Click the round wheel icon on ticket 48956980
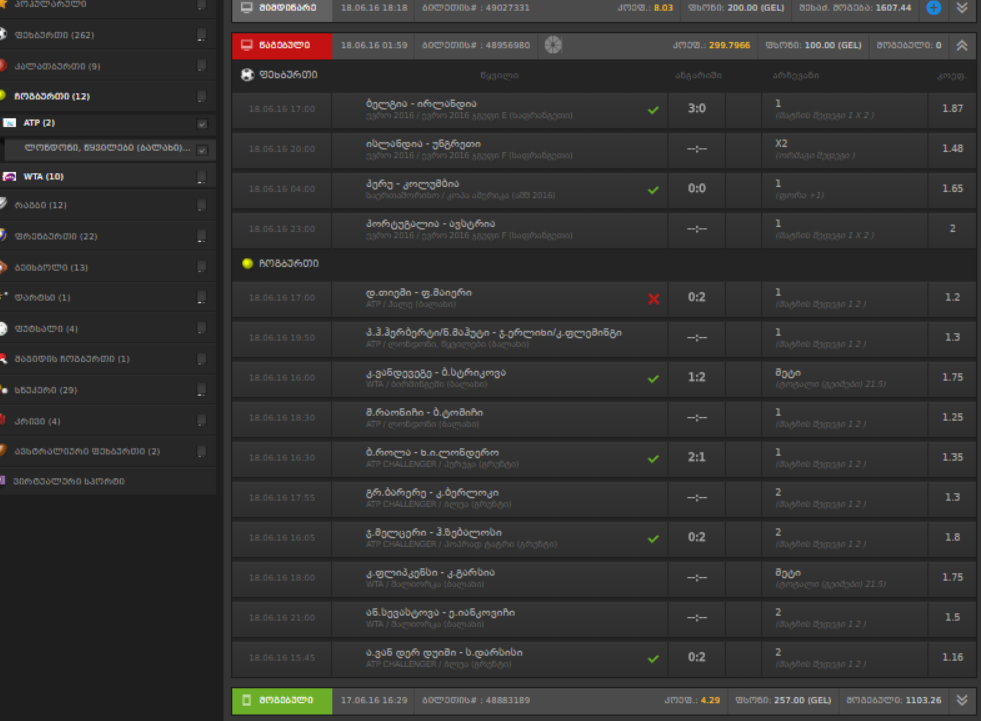The height and width of the screenshot is (721, 981). pyautogui.click(x=554, y=45)
